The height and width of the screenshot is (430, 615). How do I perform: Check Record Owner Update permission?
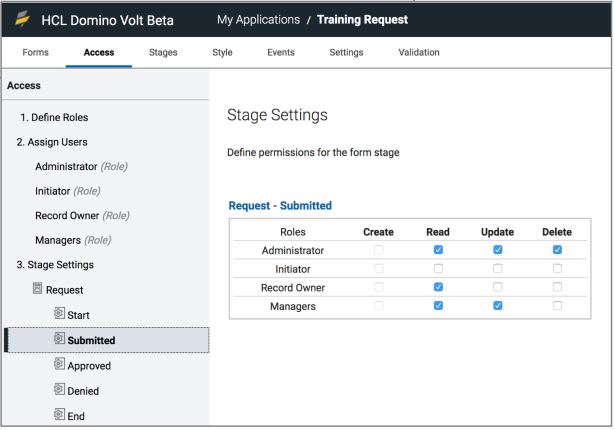pyautogui.click(x=498, y=287)
